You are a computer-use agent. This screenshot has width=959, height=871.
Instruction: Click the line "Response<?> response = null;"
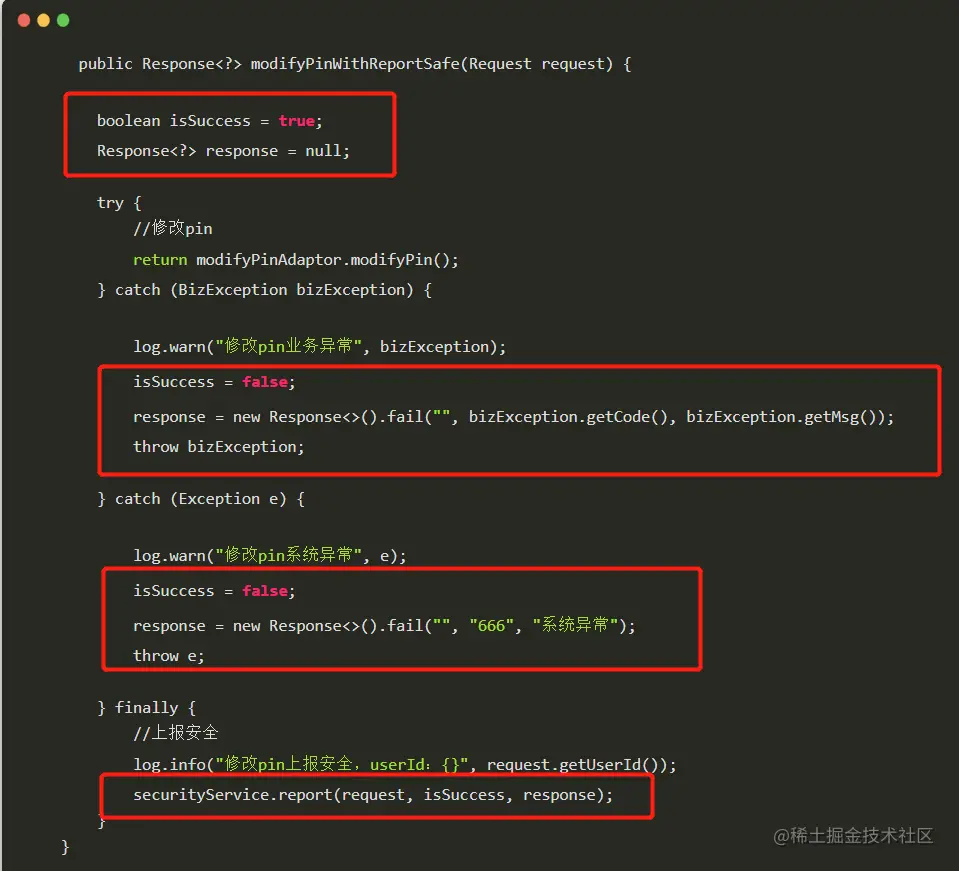point(223,150)
